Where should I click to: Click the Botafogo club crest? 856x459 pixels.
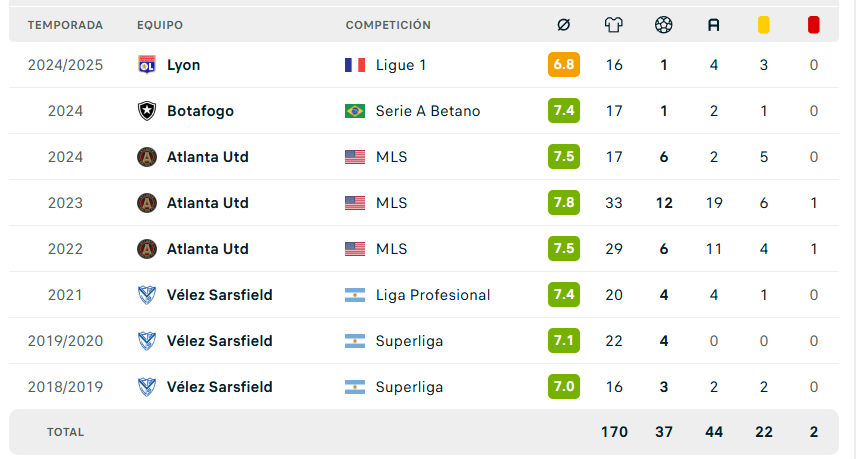(147, 111)
